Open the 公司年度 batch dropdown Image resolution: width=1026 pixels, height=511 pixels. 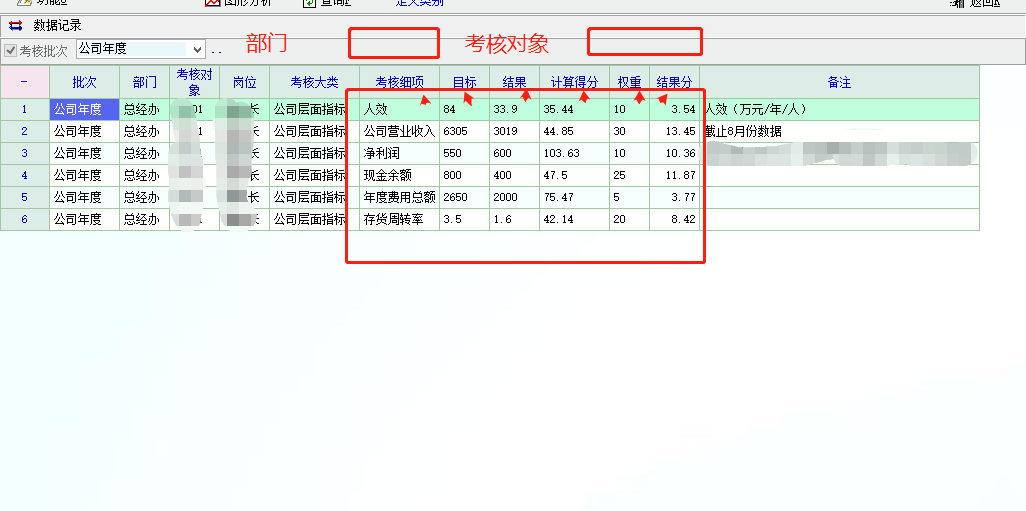point(196,49)
